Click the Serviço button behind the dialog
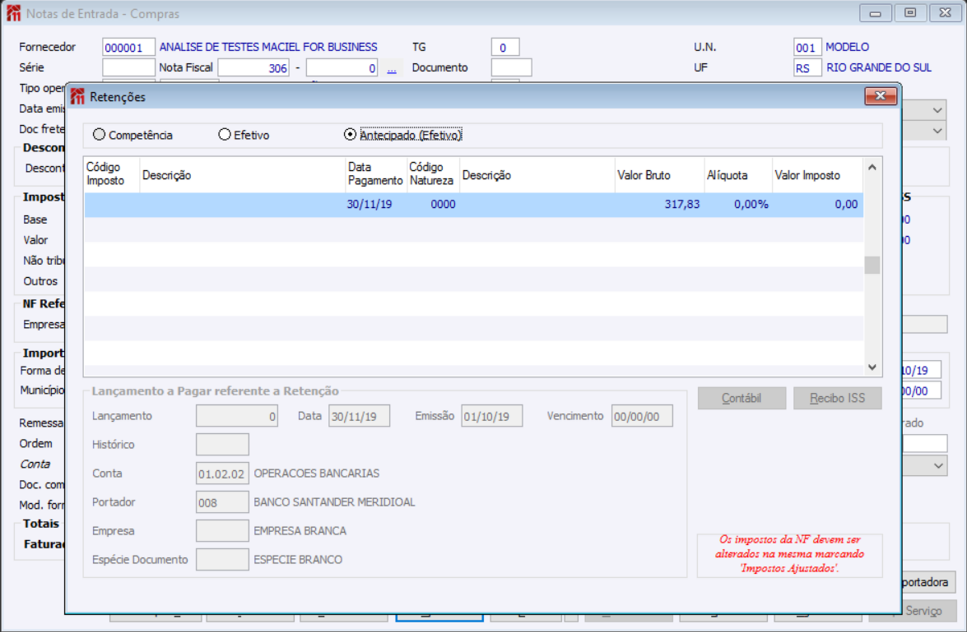Viewport: 967px width, 632px height. pos(923,610)
